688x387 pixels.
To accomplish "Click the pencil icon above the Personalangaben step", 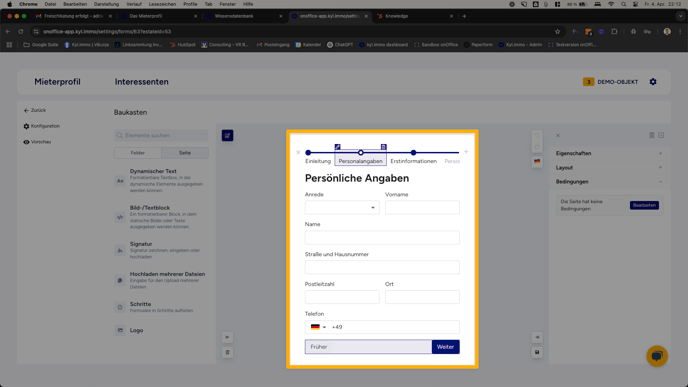I will coord(337,147).
